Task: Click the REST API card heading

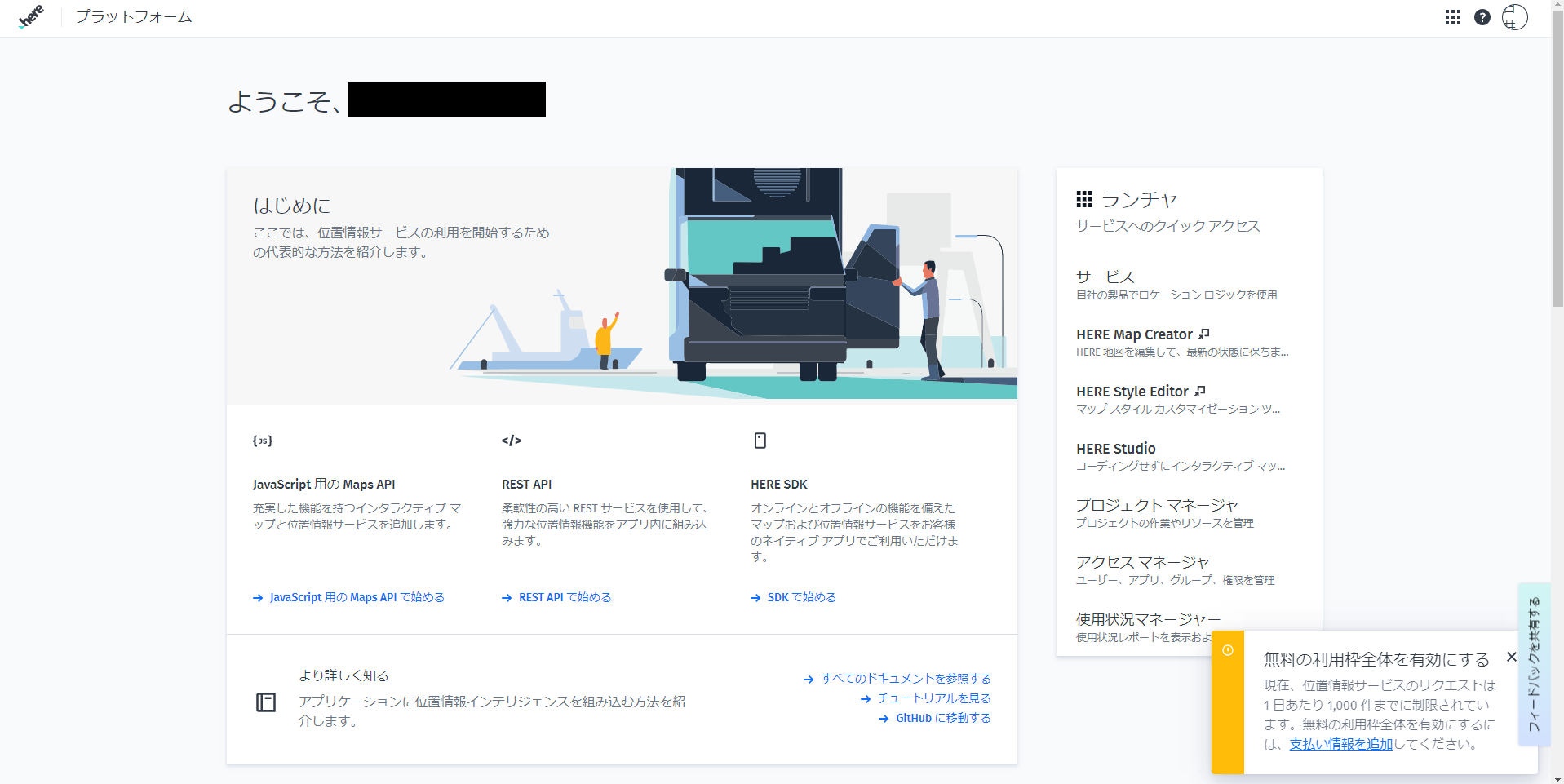Action: (x=527, y=485)
